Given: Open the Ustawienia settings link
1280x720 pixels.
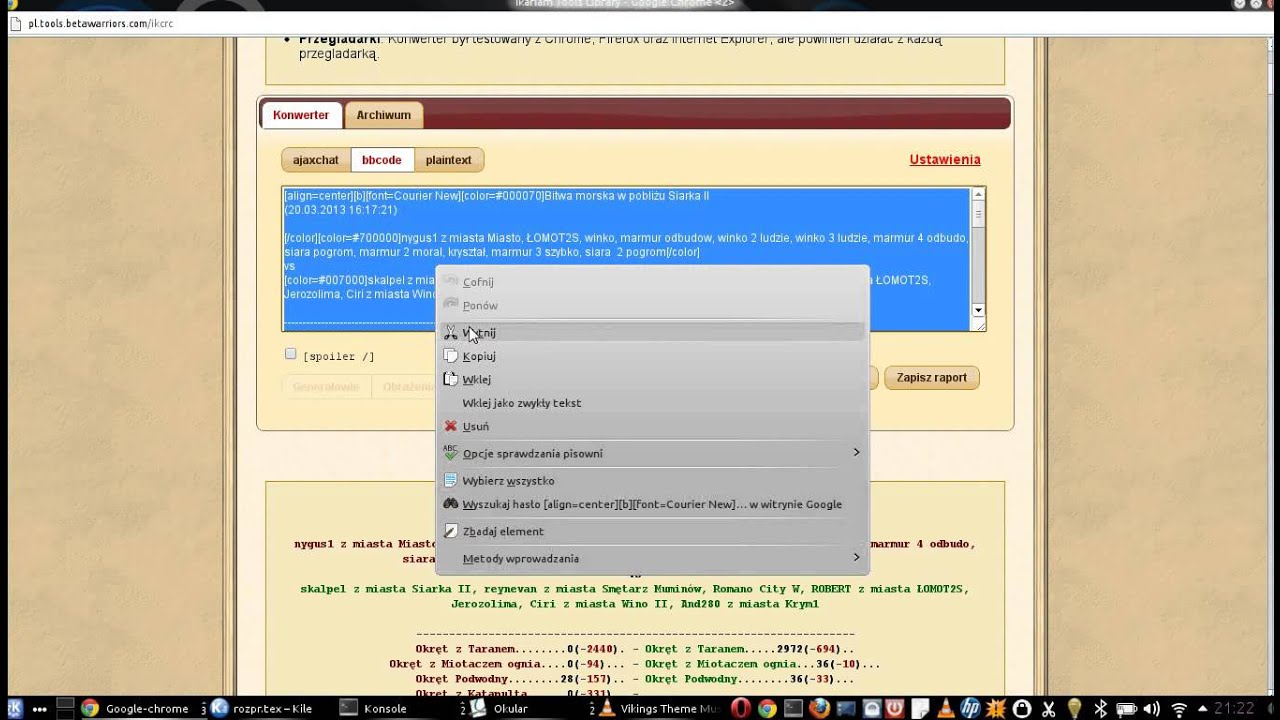Looking at the screenshot, I should tap(944, 160).
